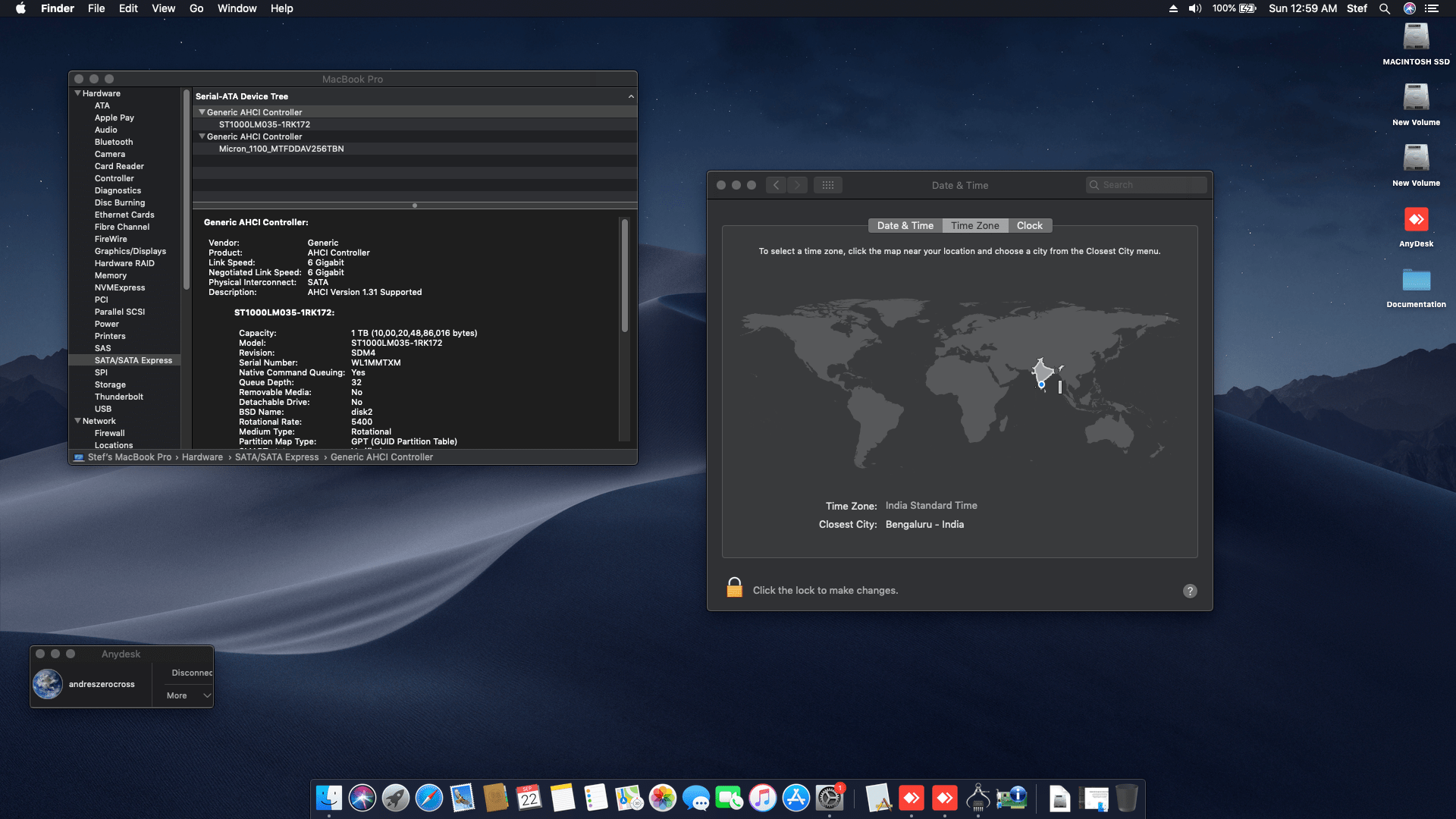Switch to the Clock tab
The height and width of the screenshot is (819, 1456).
pos(1029,225)
